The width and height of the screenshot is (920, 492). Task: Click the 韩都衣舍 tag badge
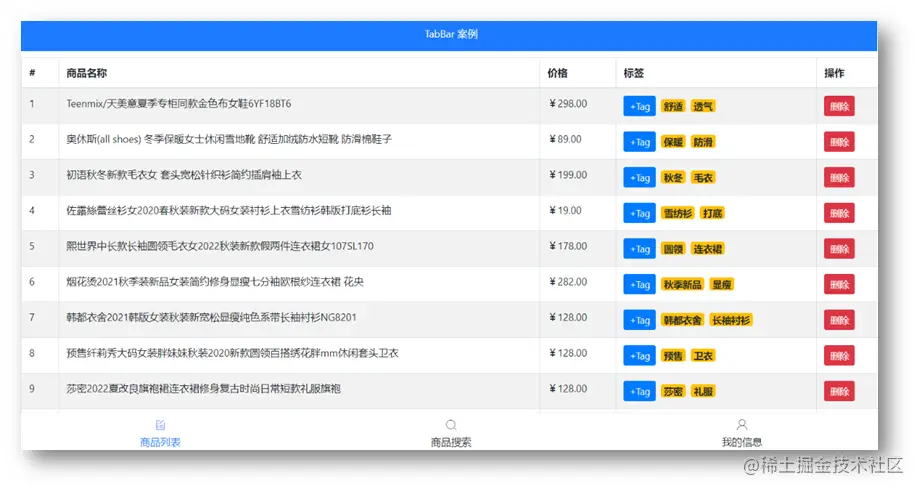click(682, 320)
